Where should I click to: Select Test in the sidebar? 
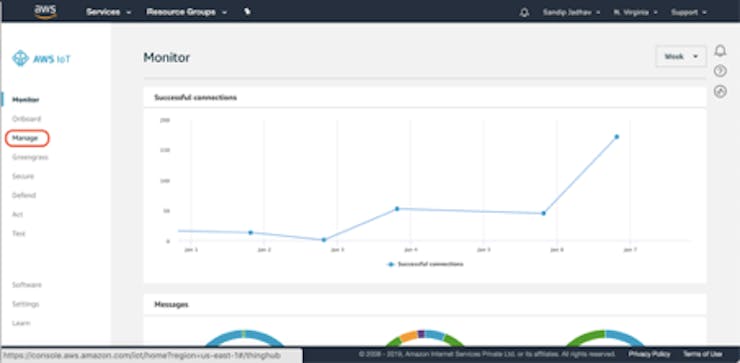[18, 233]
